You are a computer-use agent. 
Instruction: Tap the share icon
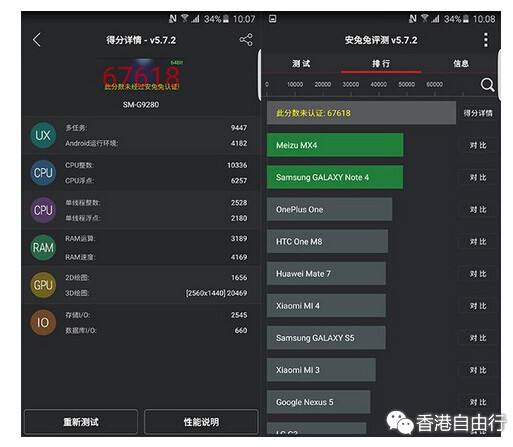[x=246, y=40]
